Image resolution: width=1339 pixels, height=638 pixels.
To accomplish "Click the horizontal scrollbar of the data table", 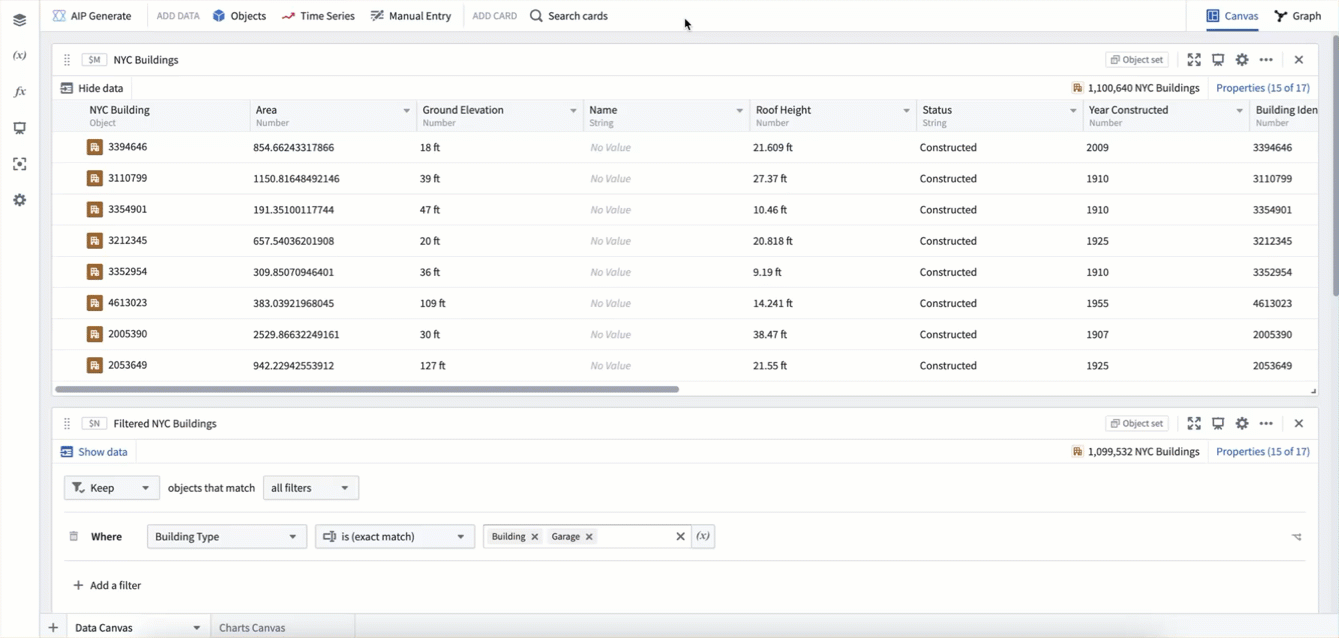I will 367,389.
